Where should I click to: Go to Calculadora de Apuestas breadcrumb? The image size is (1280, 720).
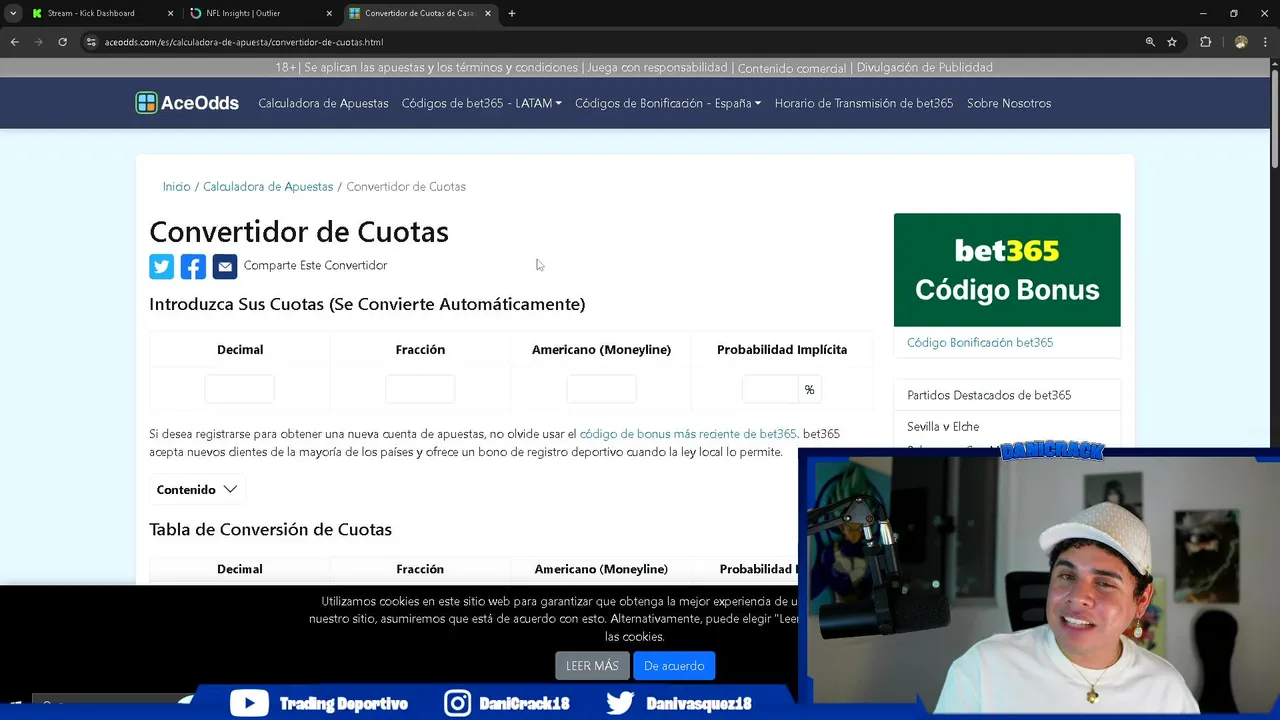(268, 186)
